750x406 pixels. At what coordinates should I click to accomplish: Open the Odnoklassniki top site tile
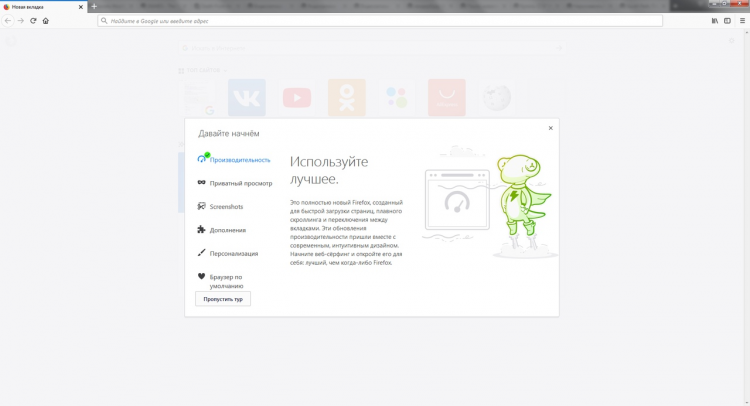click(x=347, y=98)
